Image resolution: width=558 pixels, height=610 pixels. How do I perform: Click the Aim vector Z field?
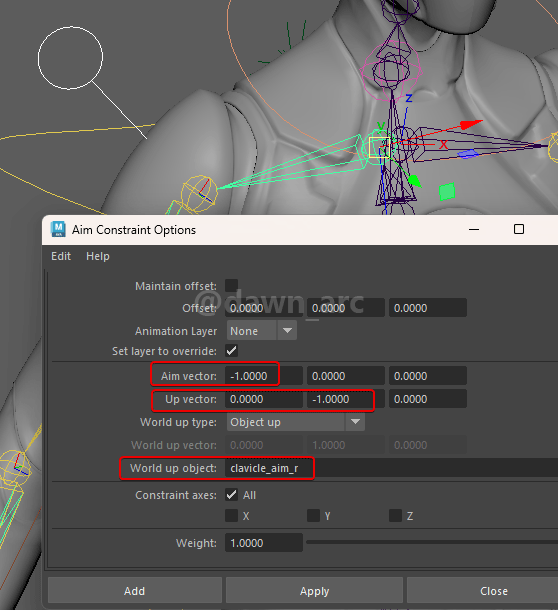[428, 376]
